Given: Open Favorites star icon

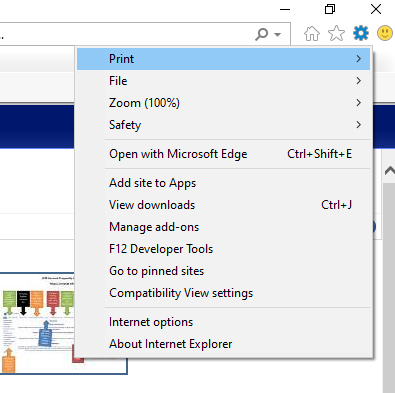Looking at the screenshot, I should point(336,33).
